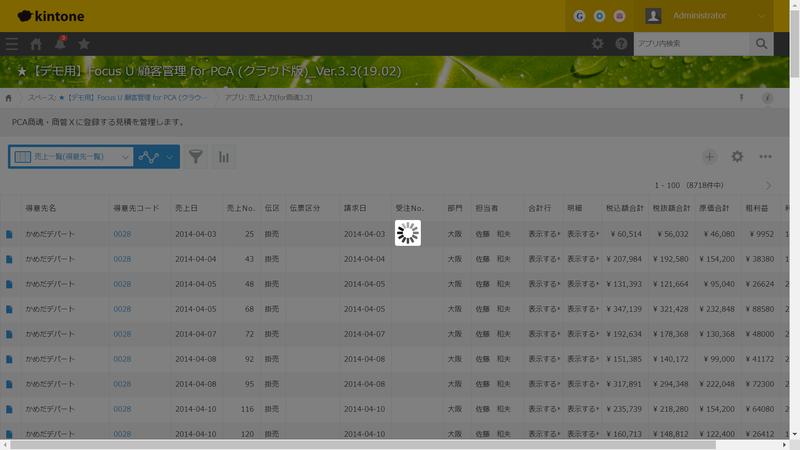Click 表示する under 合計行 in the No. 48 row
The width and height of the screenshot is (800, 450).
point(544,284)
